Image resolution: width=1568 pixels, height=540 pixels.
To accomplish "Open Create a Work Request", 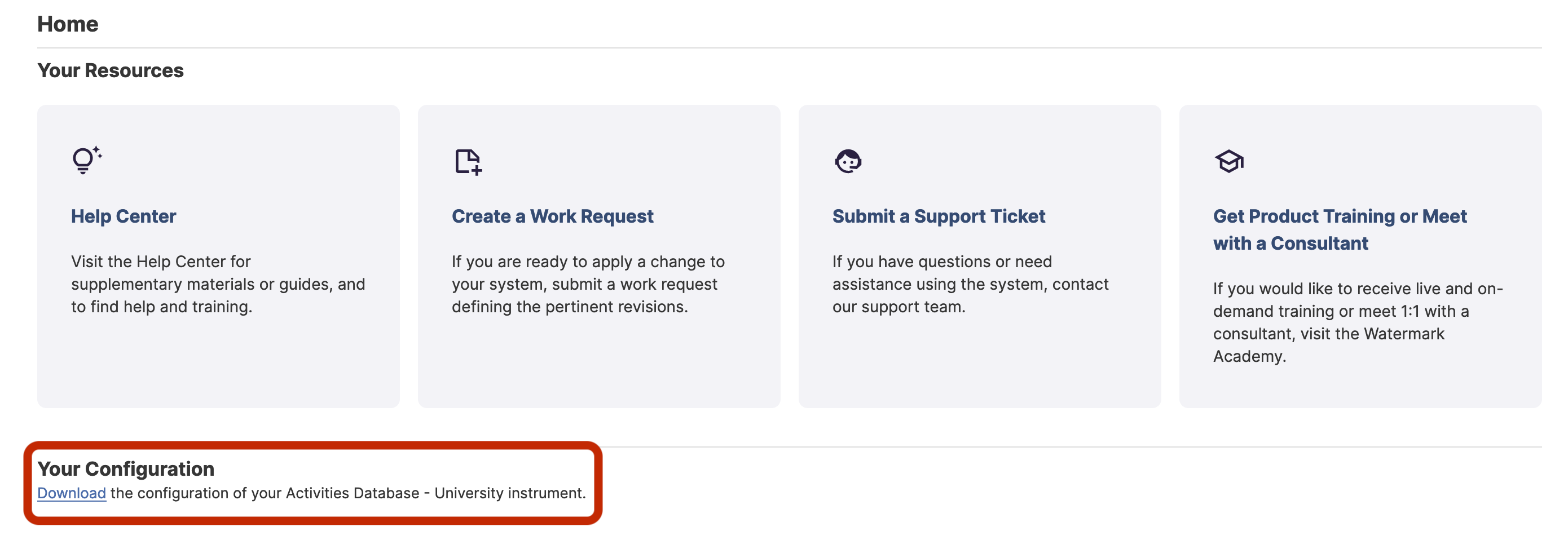I will tap(552, 216).
